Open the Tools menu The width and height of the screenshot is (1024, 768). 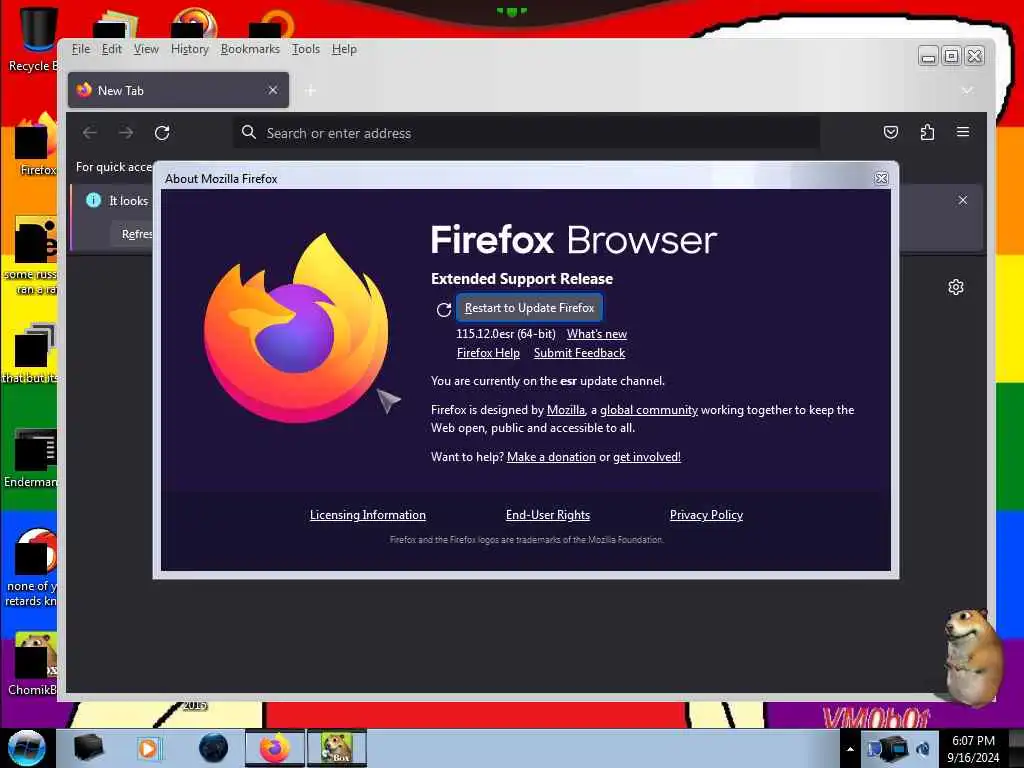coord(306,49)
